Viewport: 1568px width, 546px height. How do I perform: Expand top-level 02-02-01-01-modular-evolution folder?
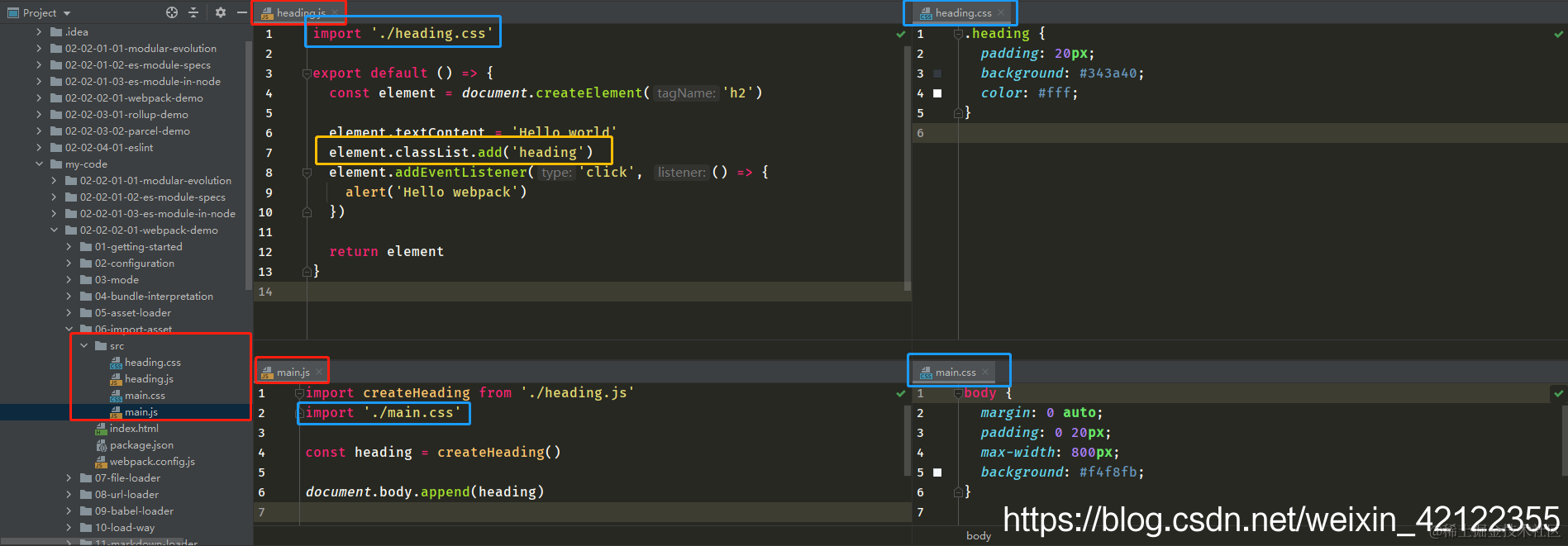[39, 48]
